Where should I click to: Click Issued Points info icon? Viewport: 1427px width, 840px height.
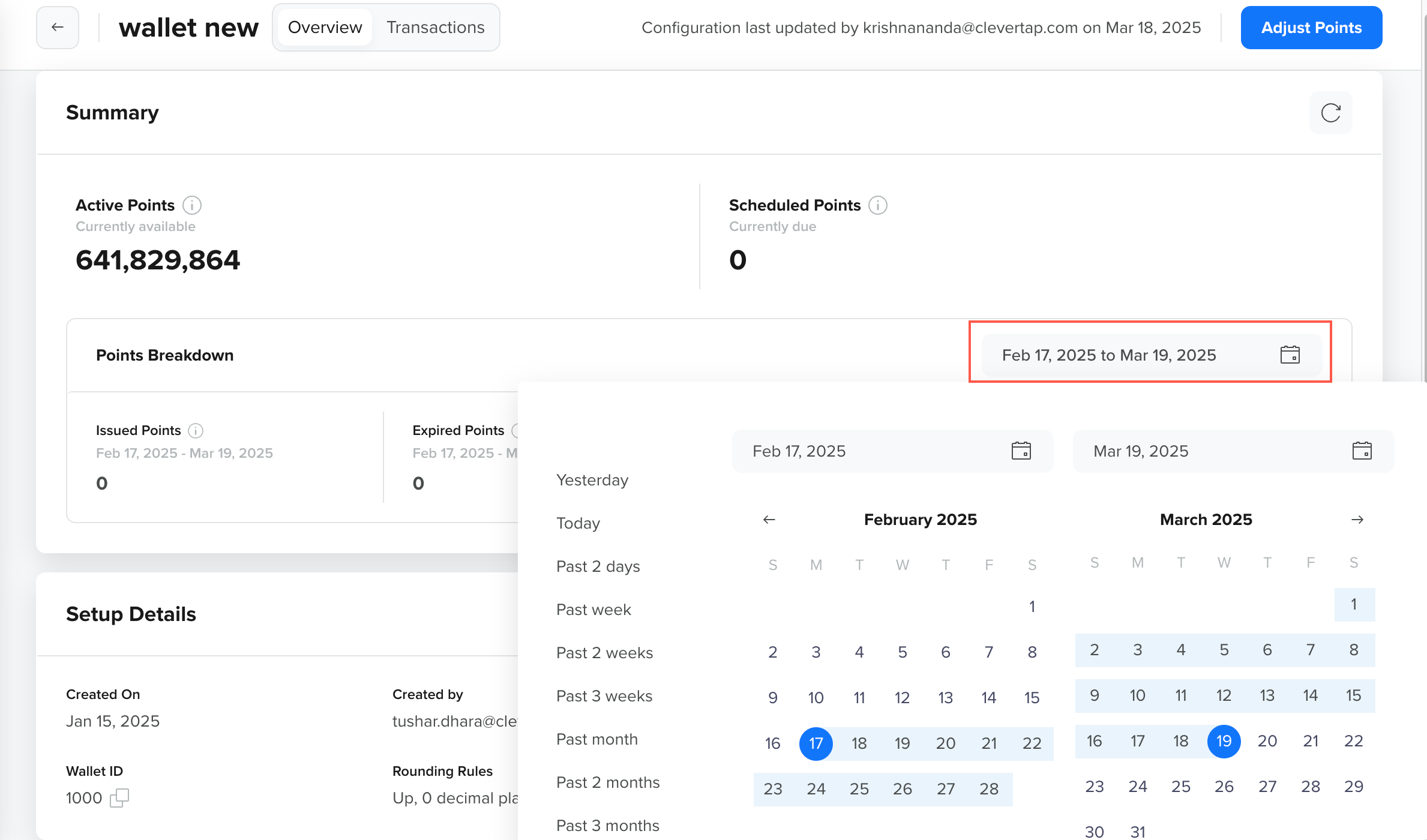click(x=196, y=431)
